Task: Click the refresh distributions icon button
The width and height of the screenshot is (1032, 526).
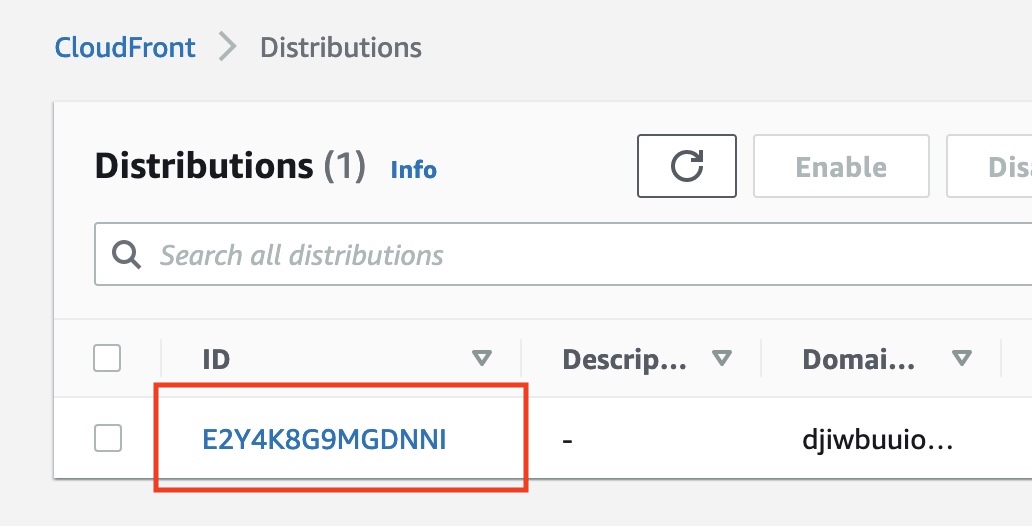Action: click(x=686, y=166)
